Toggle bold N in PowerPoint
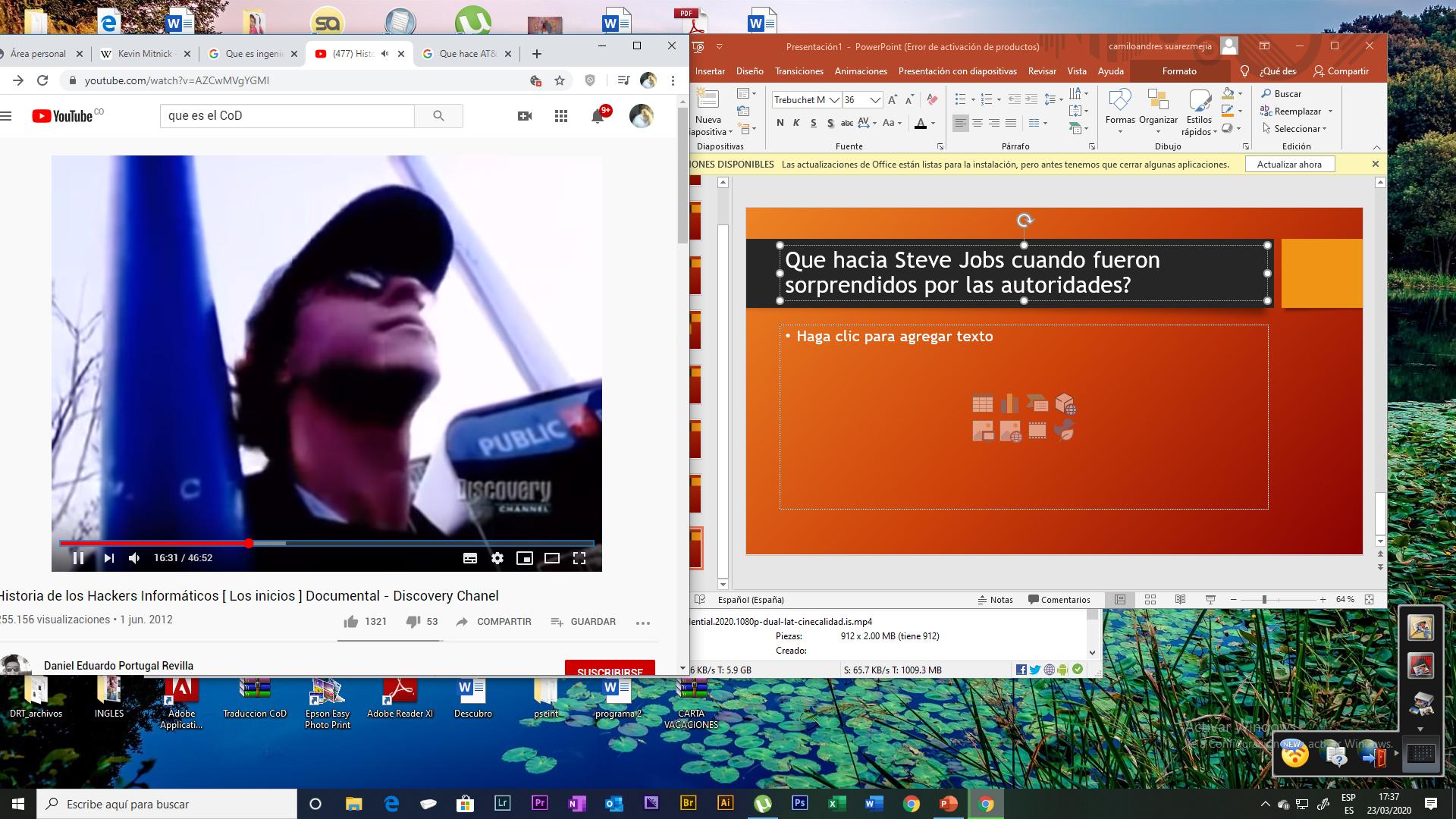The height and width of the screenshot is (819, 1456). [x=780, y=123]
